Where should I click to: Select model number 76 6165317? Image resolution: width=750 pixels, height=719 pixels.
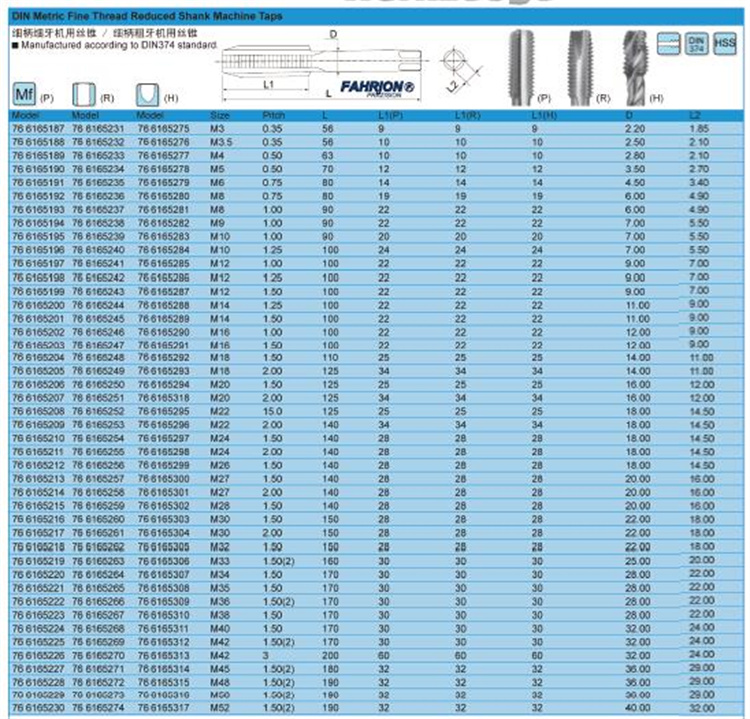(164, 707)
